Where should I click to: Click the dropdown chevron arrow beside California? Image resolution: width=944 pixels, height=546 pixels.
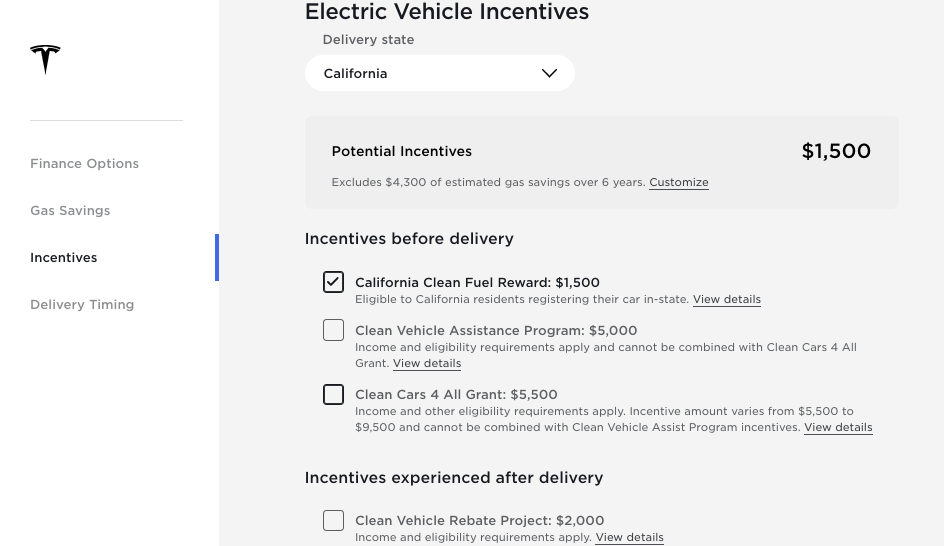click(549, 73)
